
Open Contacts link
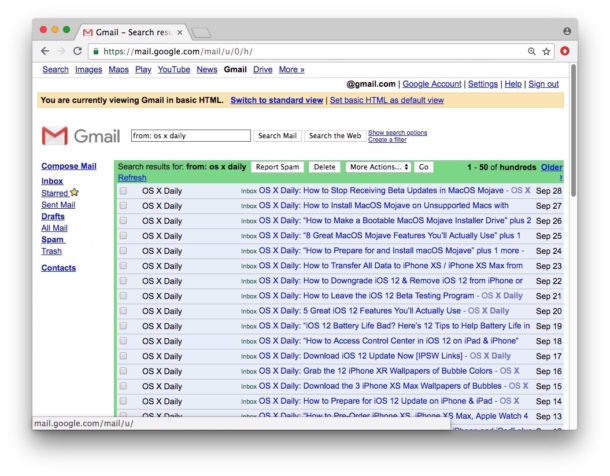tap(58, 268)
